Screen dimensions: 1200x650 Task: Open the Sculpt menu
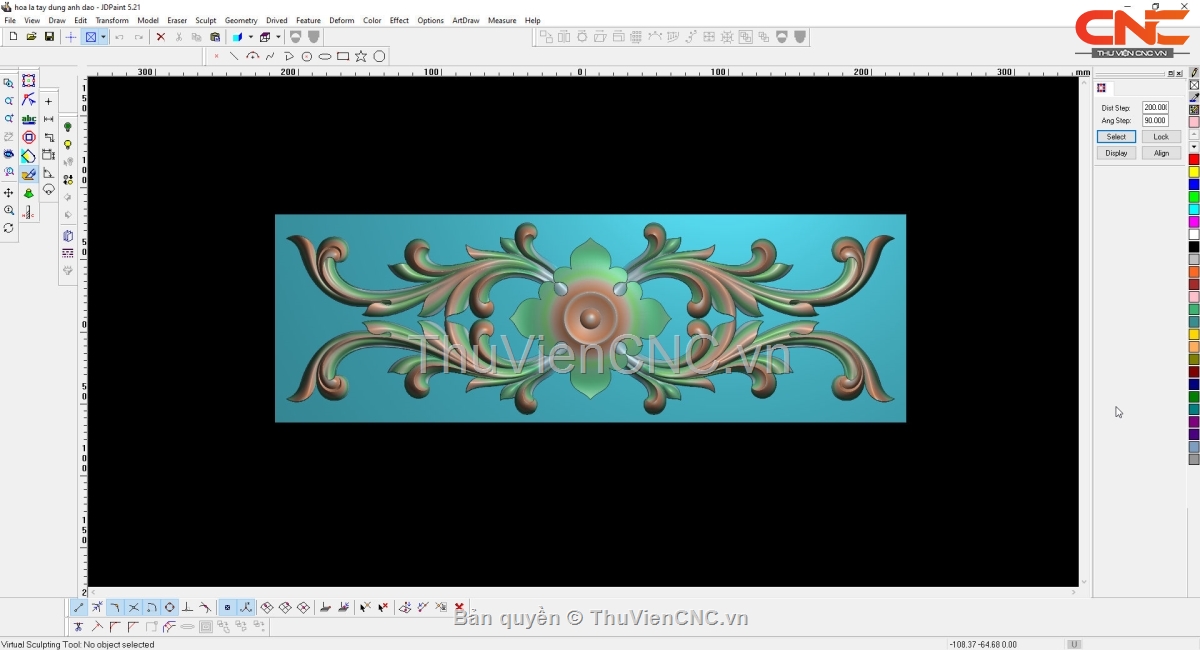(x=205, y=20)
